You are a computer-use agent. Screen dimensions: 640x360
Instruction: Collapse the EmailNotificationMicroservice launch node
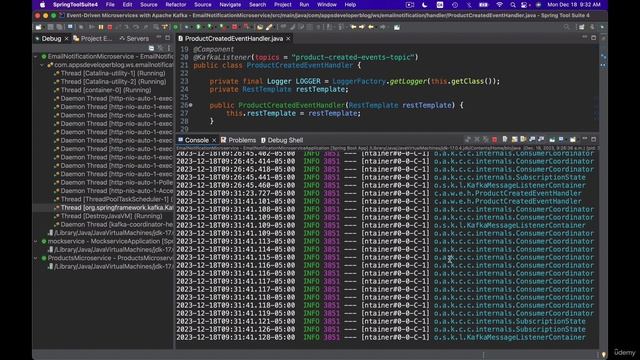[x=36, y=56]
